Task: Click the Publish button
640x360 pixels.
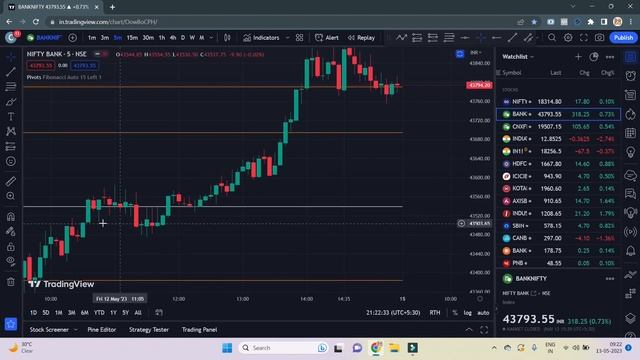Action: pos(623,38)
